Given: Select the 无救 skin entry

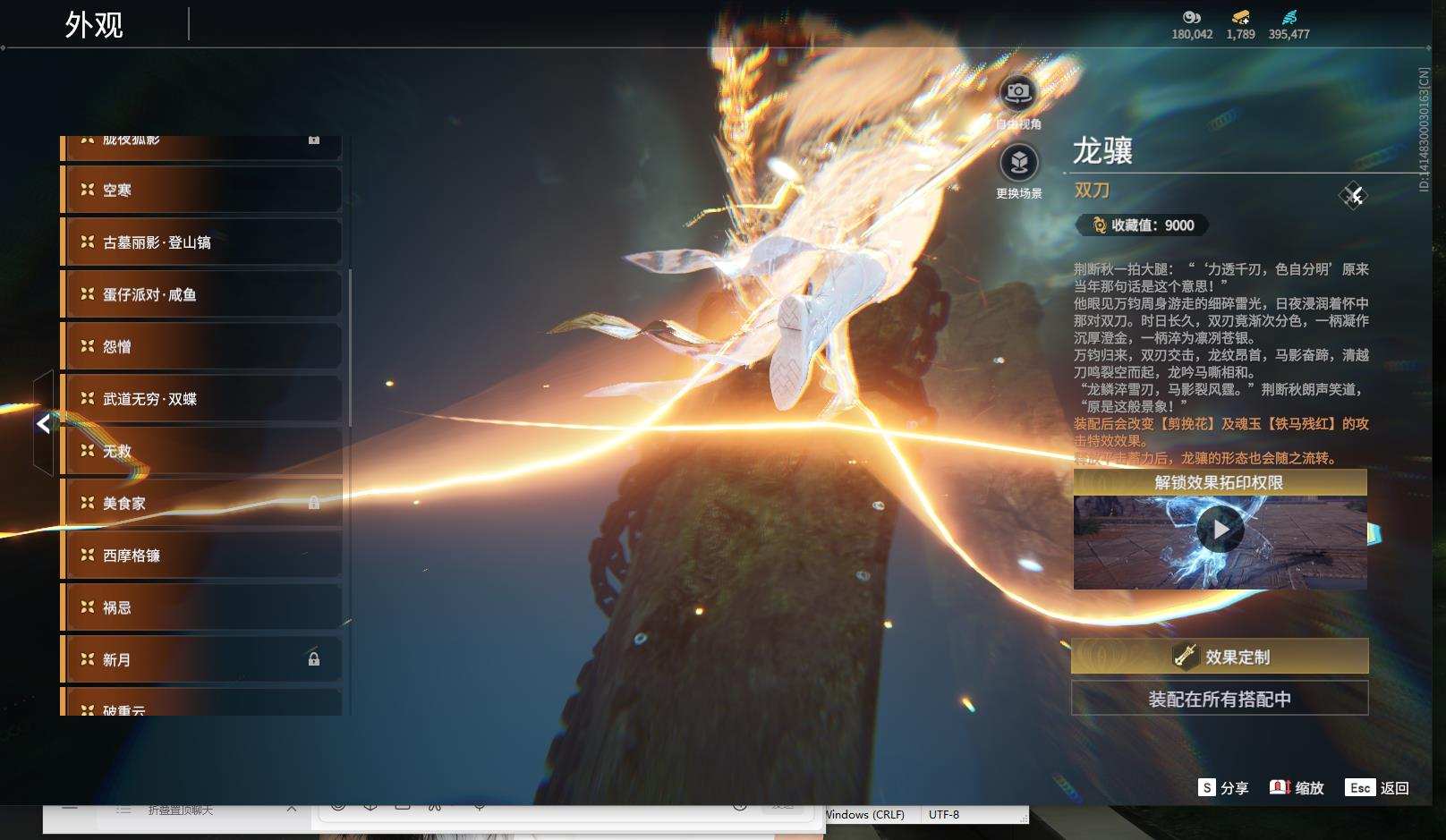Looking at the screenshot, I should click(201, 451).
